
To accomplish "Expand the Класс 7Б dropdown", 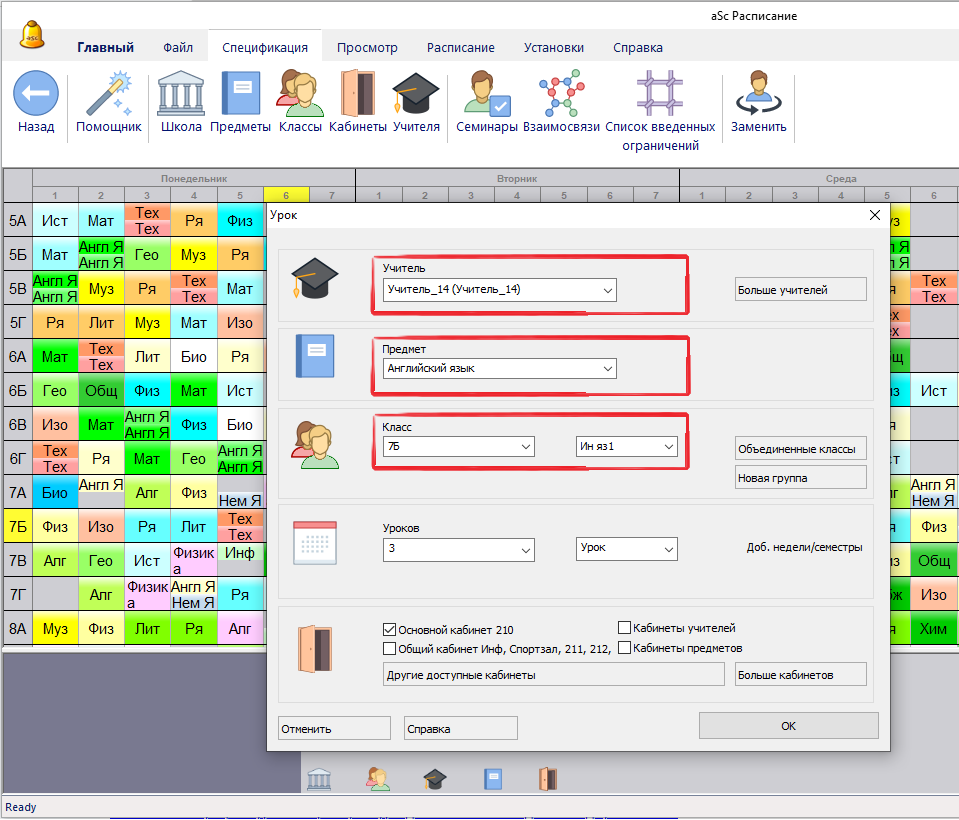I will click(524, 447).
